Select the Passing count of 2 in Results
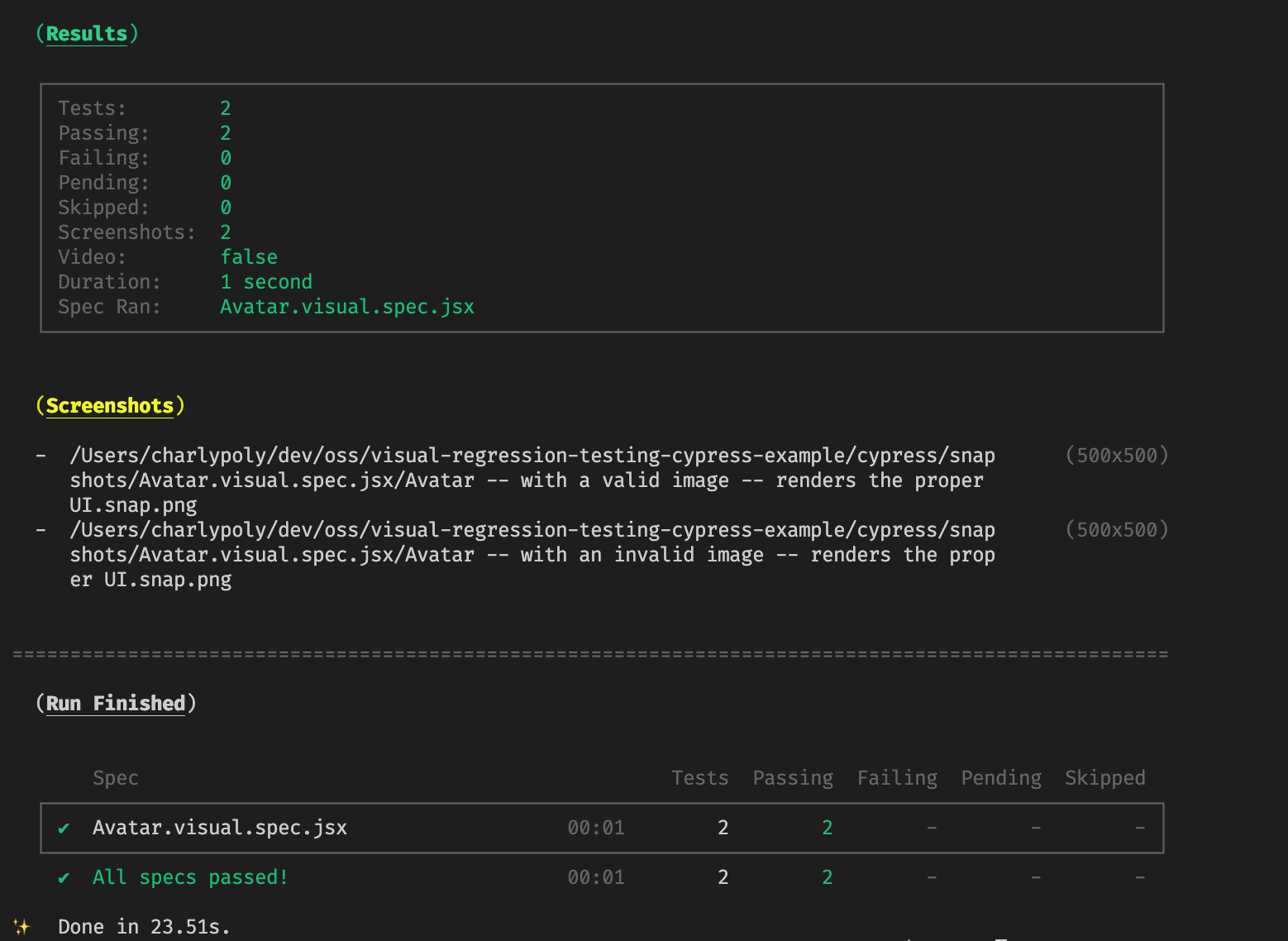 coord(225,132)
